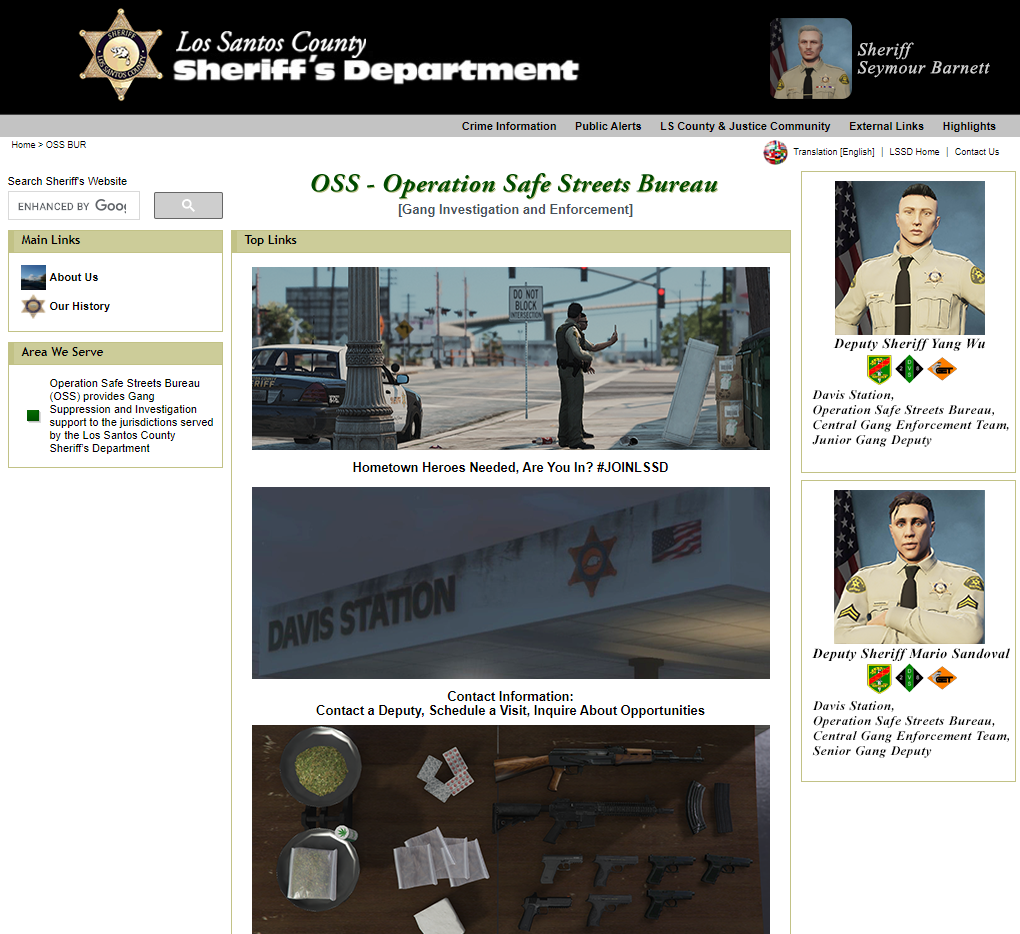Click the magnifier search button
This screenshot has height=934, width=1020.
tap(188, 206)
